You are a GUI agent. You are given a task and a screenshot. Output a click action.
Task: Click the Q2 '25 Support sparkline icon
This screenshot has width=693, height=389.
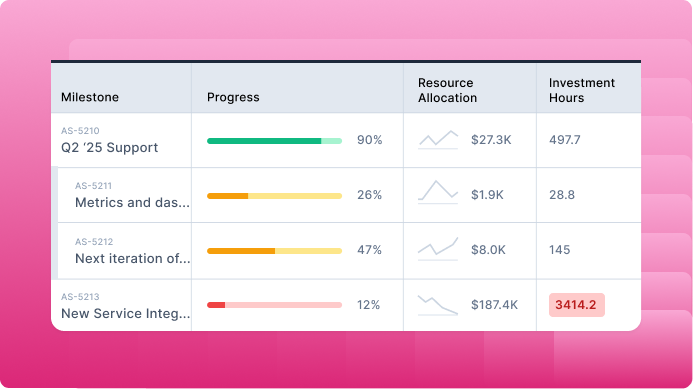click(438, 140)
